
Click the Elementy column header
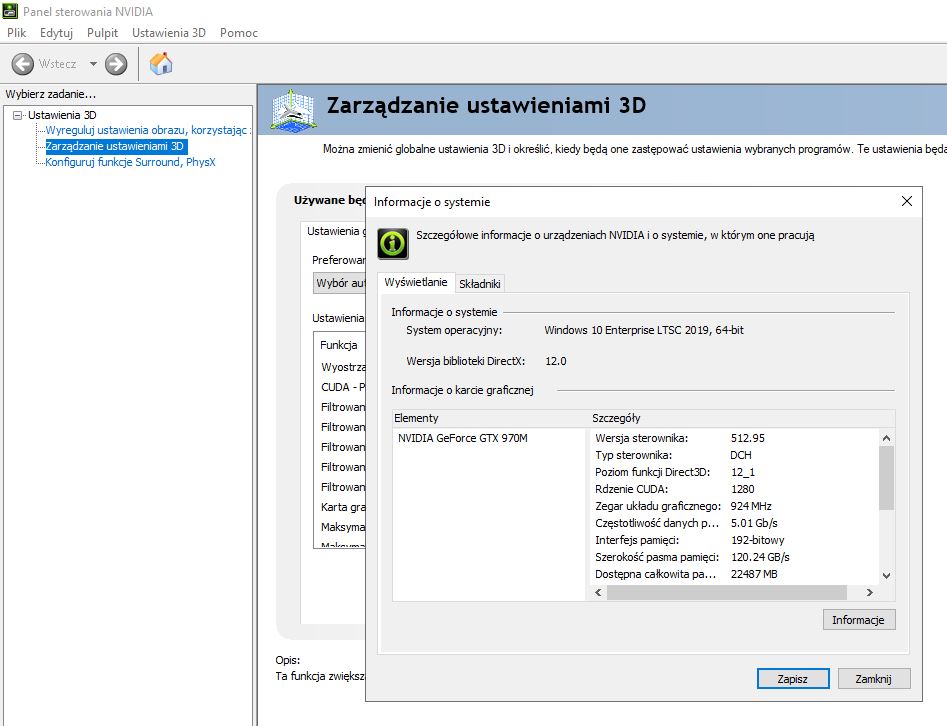tap(491, 418)
